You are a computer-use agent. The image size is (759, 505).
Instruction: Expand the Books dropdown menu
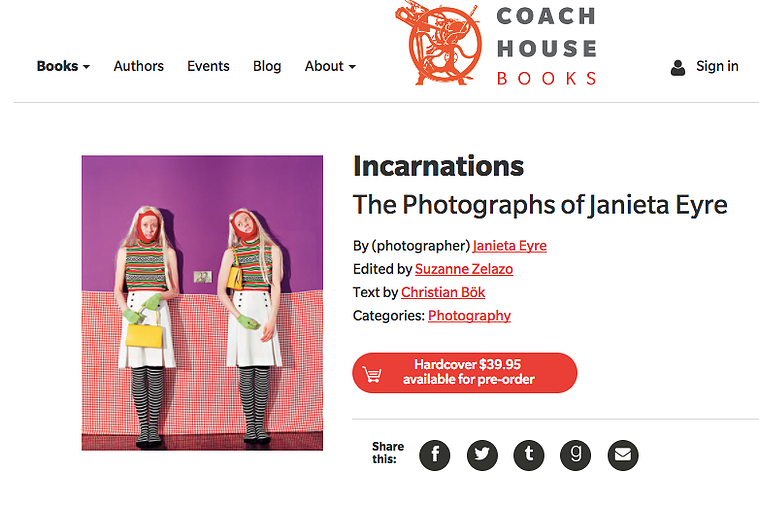[63, 66]
